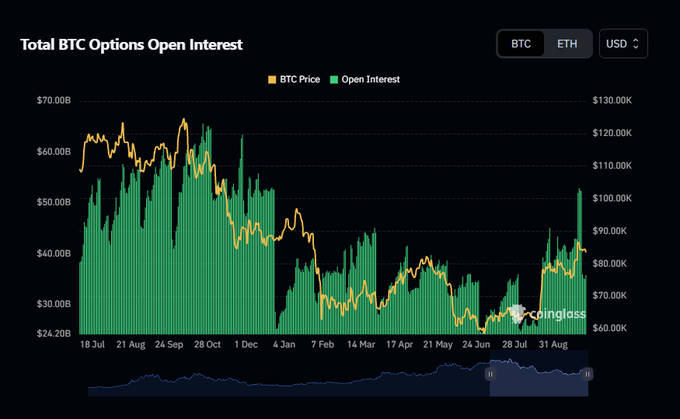Click the '1 Dec' date axis label
The image size is (680, 419).
(246, 344)
